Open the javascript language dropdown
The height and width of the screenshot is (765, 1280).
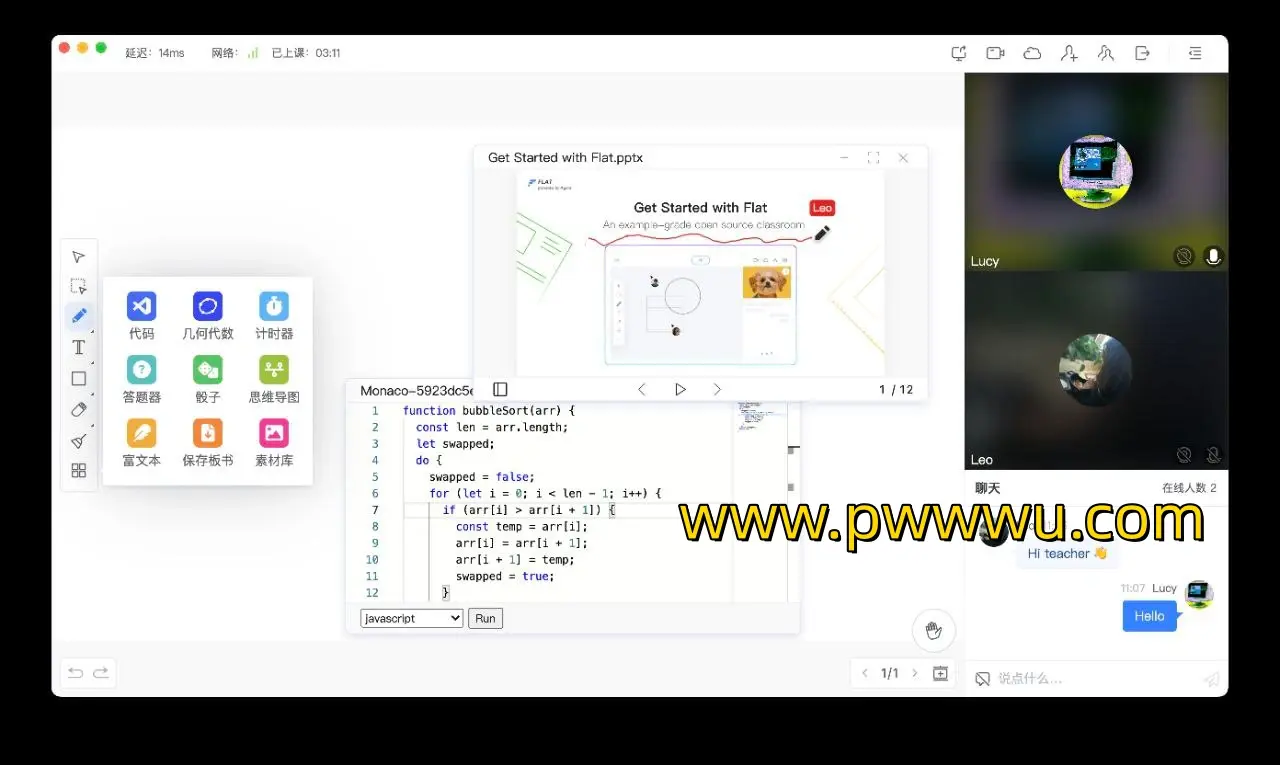point(411,618)
